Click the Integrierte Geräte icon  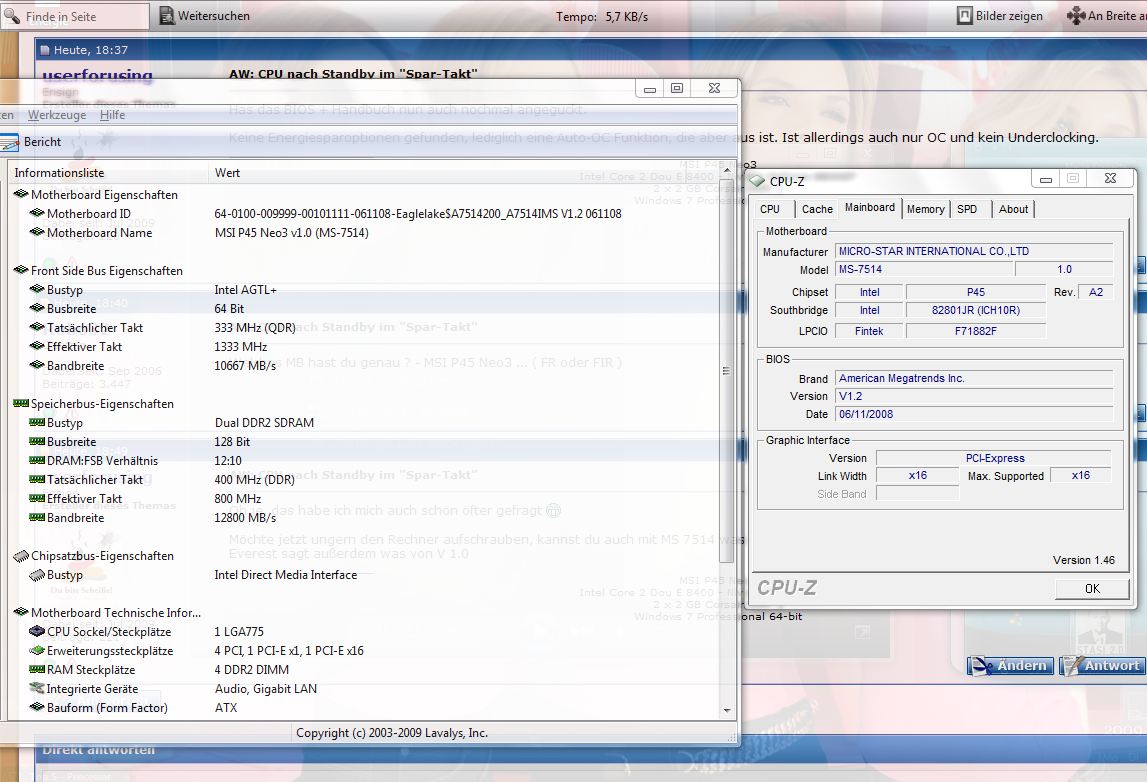(37, 688)
